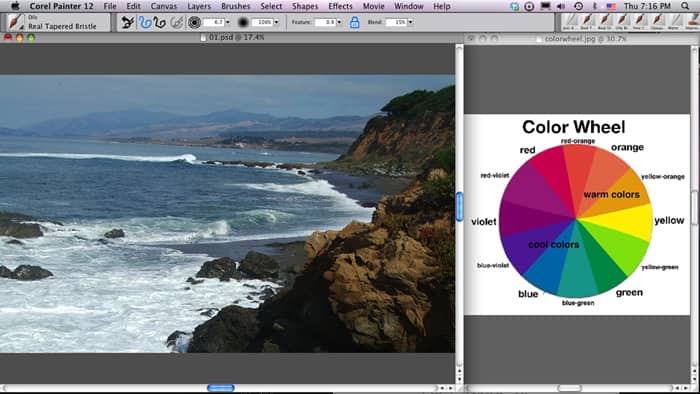Open the File menu

coord(110,6)
